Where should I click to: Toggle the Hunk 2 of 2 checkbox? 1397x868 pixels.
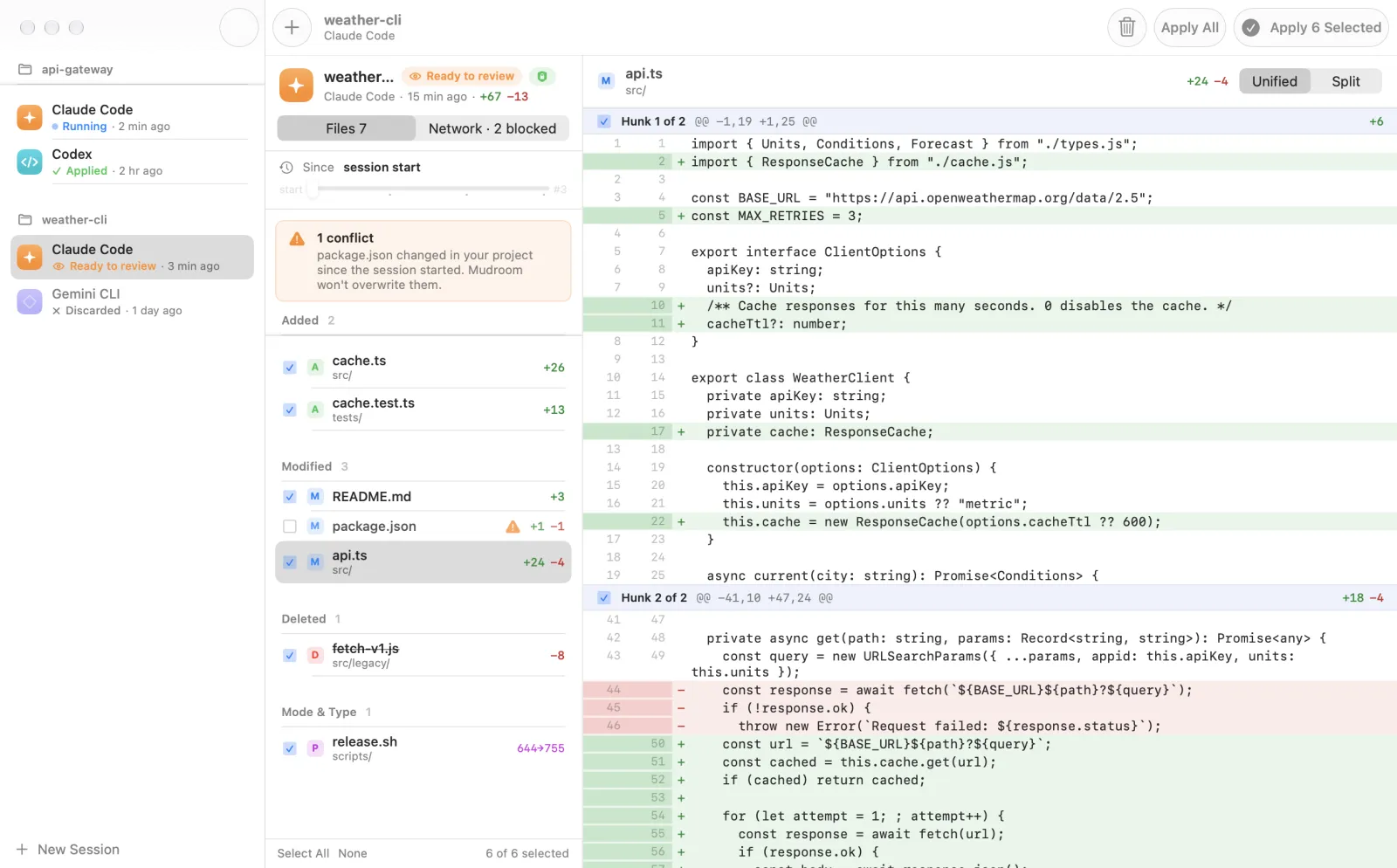603,598
